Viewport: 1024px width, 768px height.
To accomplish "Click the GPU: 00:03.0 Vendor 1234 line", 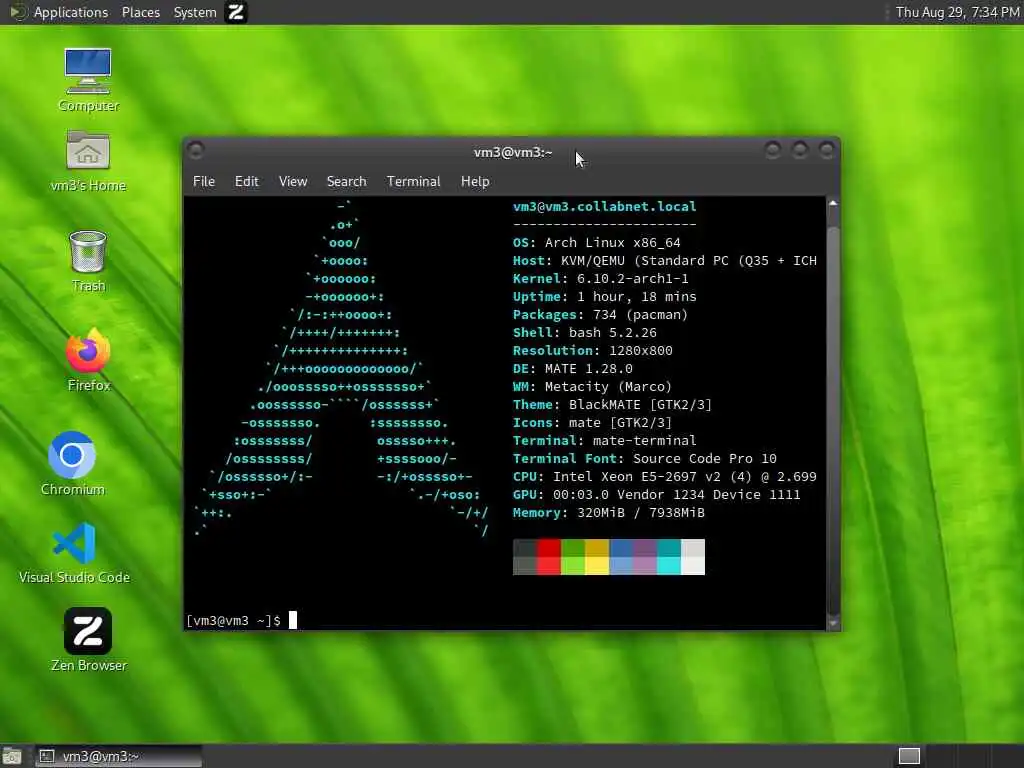I will [657, 494].
